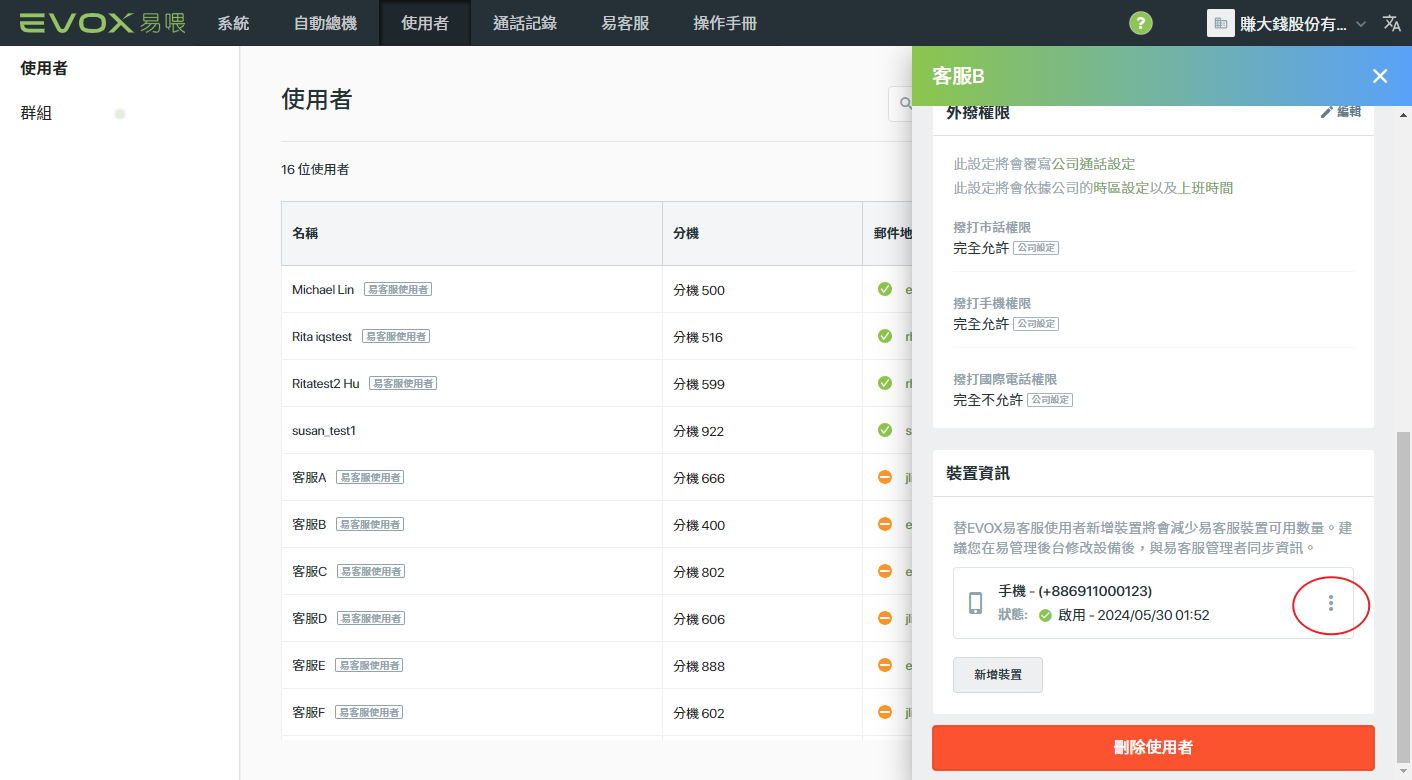Click the side panel vertical scrollbar

(x=1404, y=596)
